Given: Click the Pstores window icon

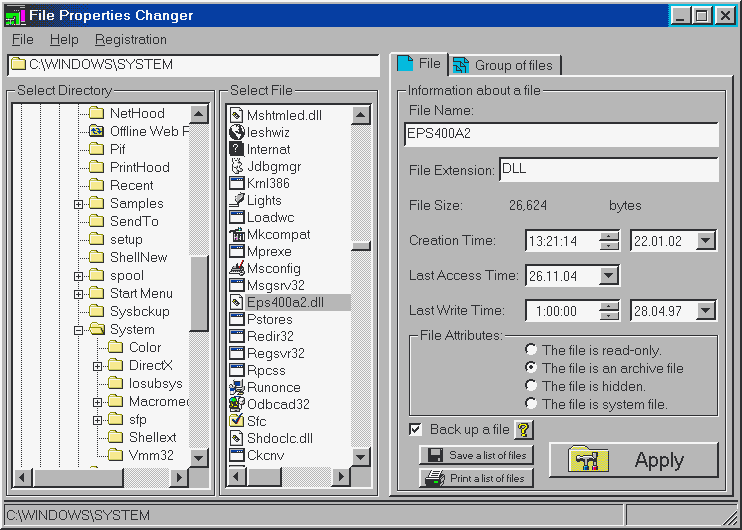Looking at the screenshot, I should click(x=236, y=319).
